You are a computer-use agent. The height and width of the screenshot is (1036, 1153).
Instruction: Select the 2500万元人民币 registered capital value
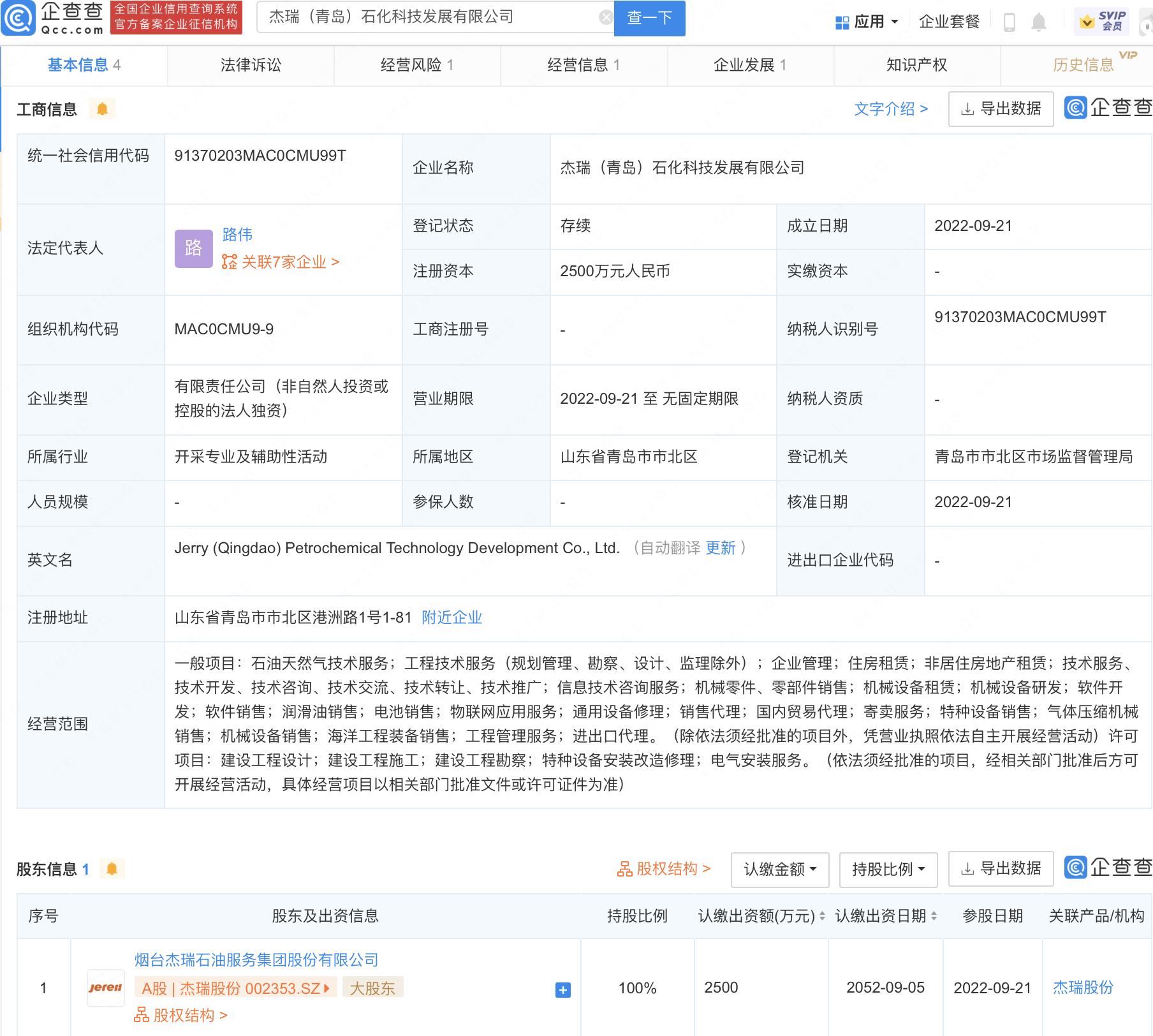[x=615, y=271]
